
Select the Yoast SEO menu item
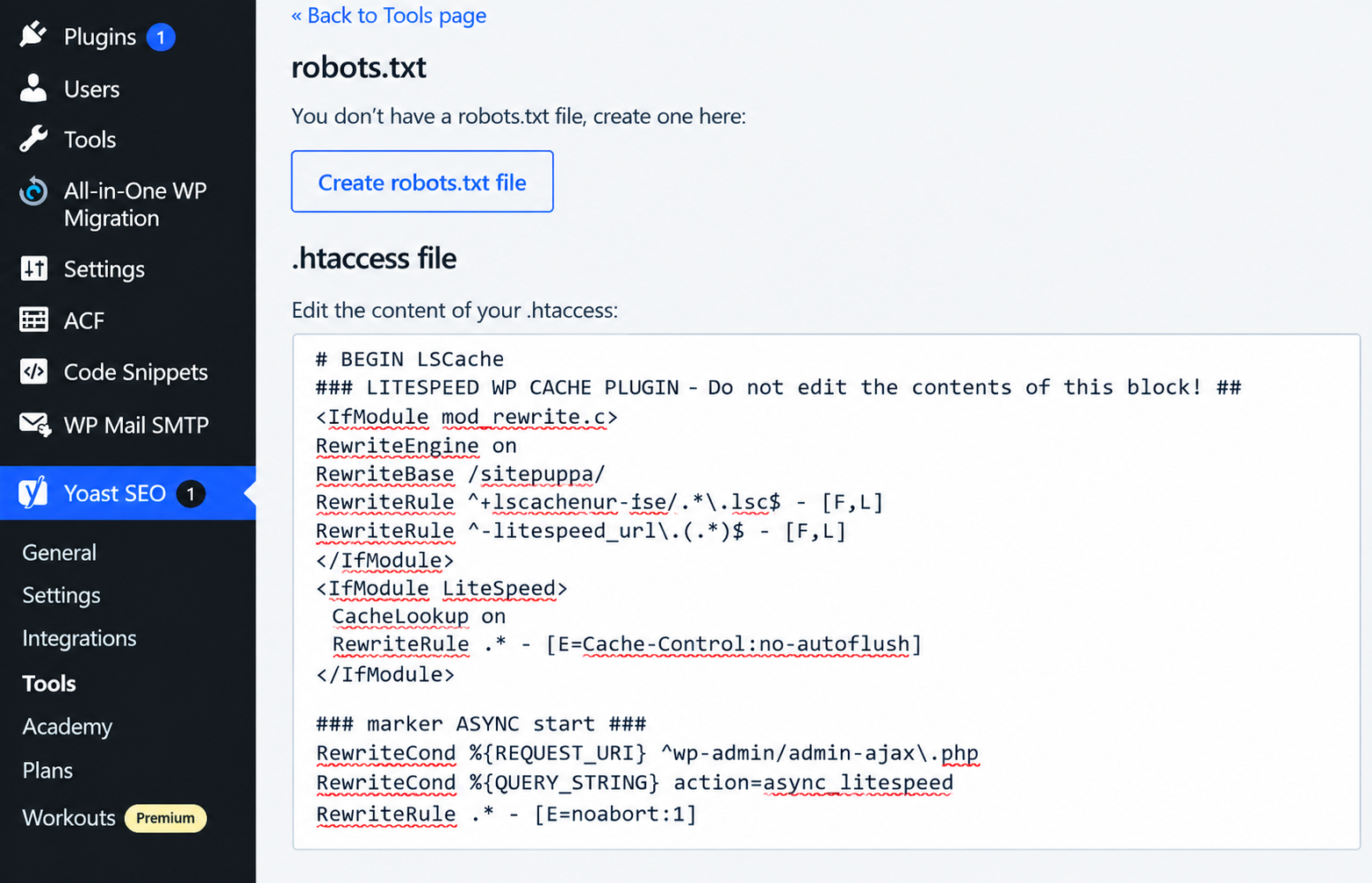point(128,493)
